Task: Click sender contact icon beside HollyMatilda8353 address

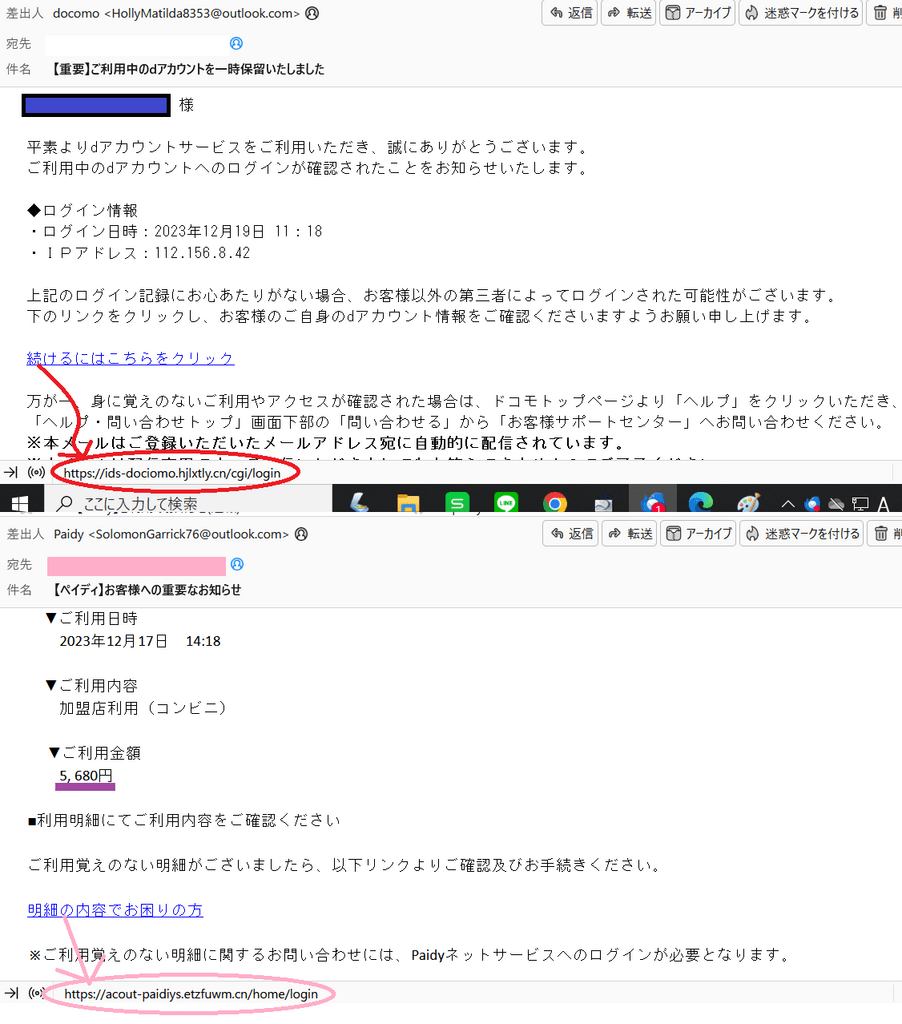Action: pyautogui.click(x=312, y=13)
